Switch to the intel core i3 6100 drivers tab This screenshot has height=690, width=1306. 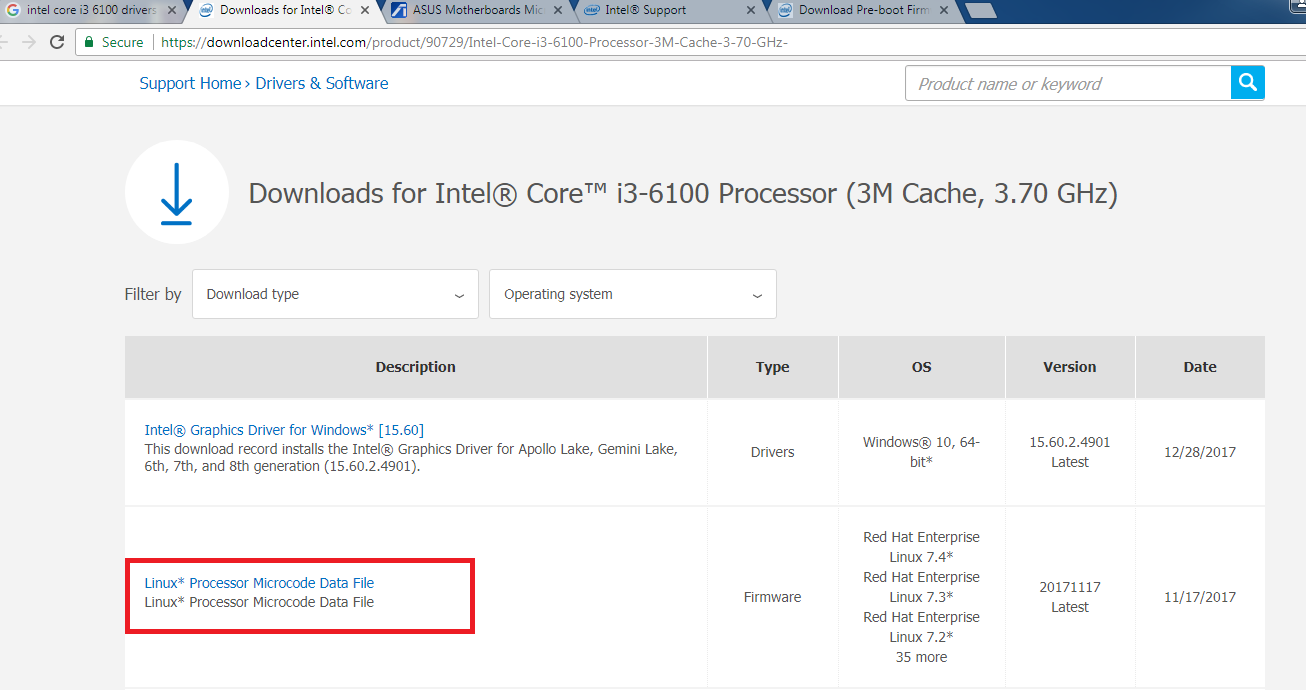pos(90,10)
